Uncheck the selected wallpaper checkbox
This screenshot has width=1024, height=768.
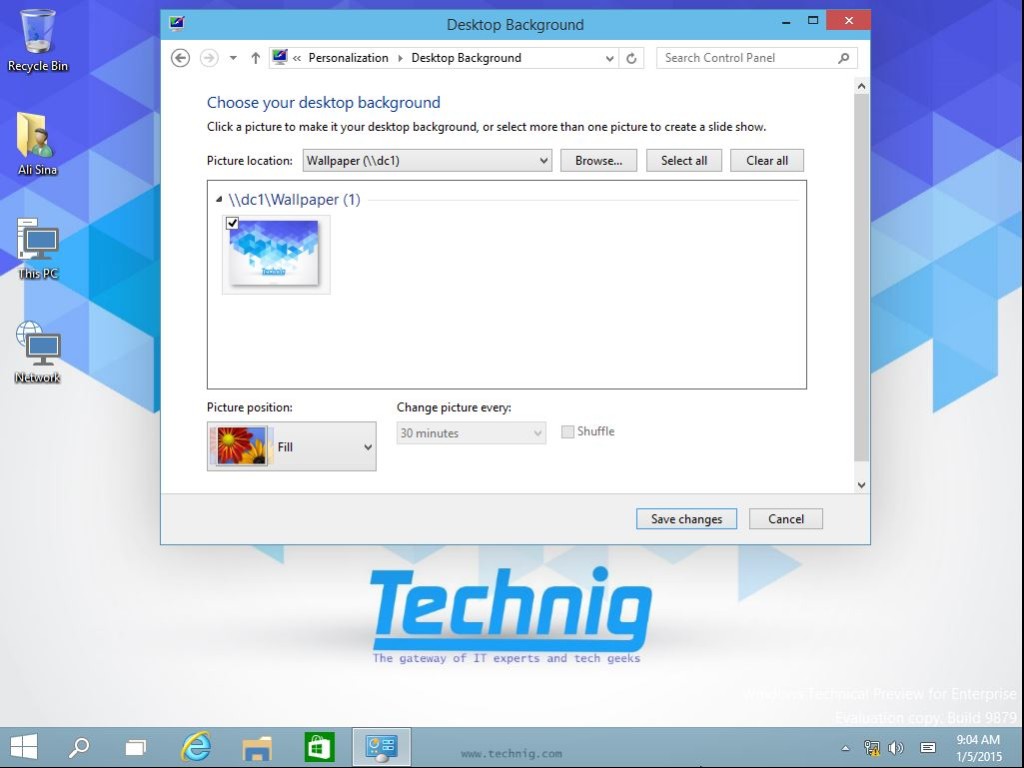[232, 223]
